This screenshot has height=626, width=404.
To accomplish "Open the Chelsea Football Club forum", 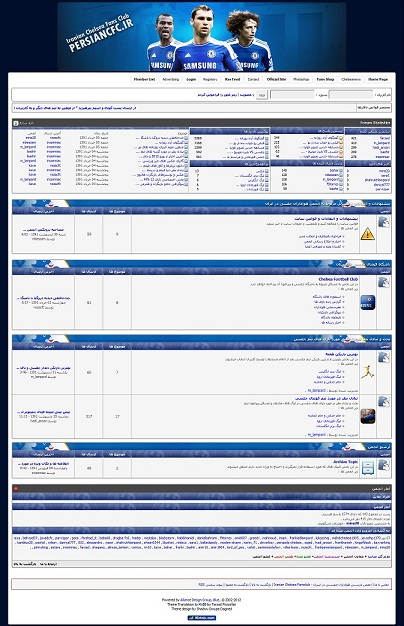I will click(338, 279).
